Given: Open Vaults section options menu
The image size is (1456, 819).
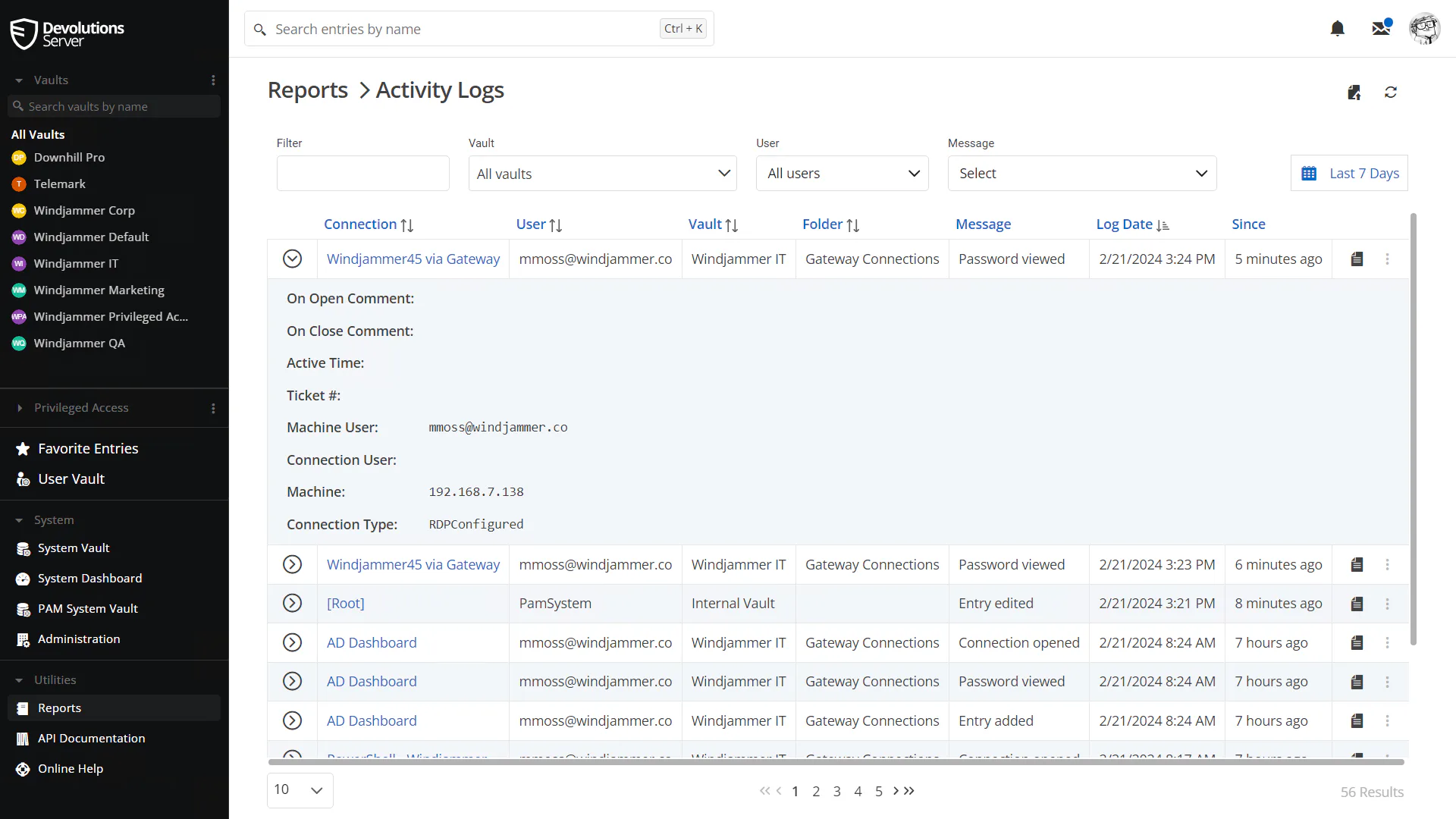Looking at the screenshot, I should [213, 80].
